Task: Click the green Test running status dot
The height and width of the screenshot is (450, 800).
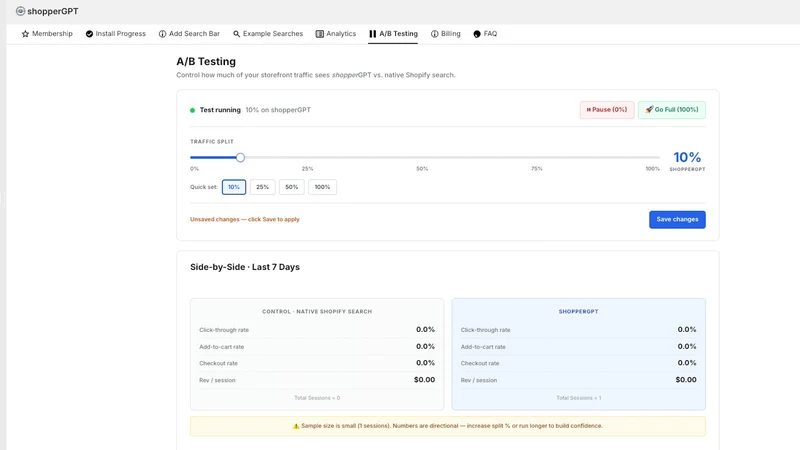Action: click(x=192, y=110)
